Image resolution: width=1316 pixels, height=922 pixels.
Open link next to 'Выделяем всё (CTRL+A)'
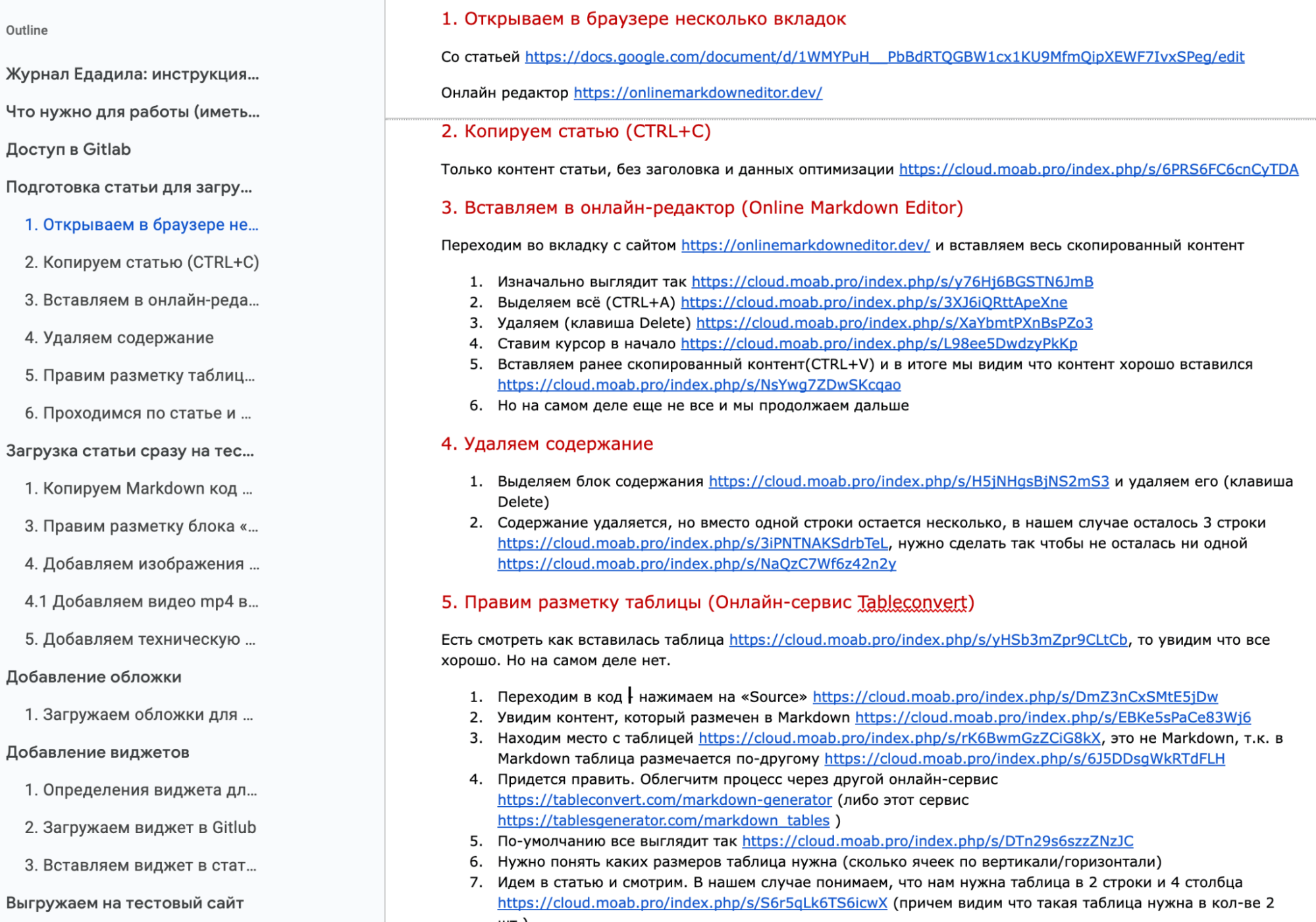874,302
